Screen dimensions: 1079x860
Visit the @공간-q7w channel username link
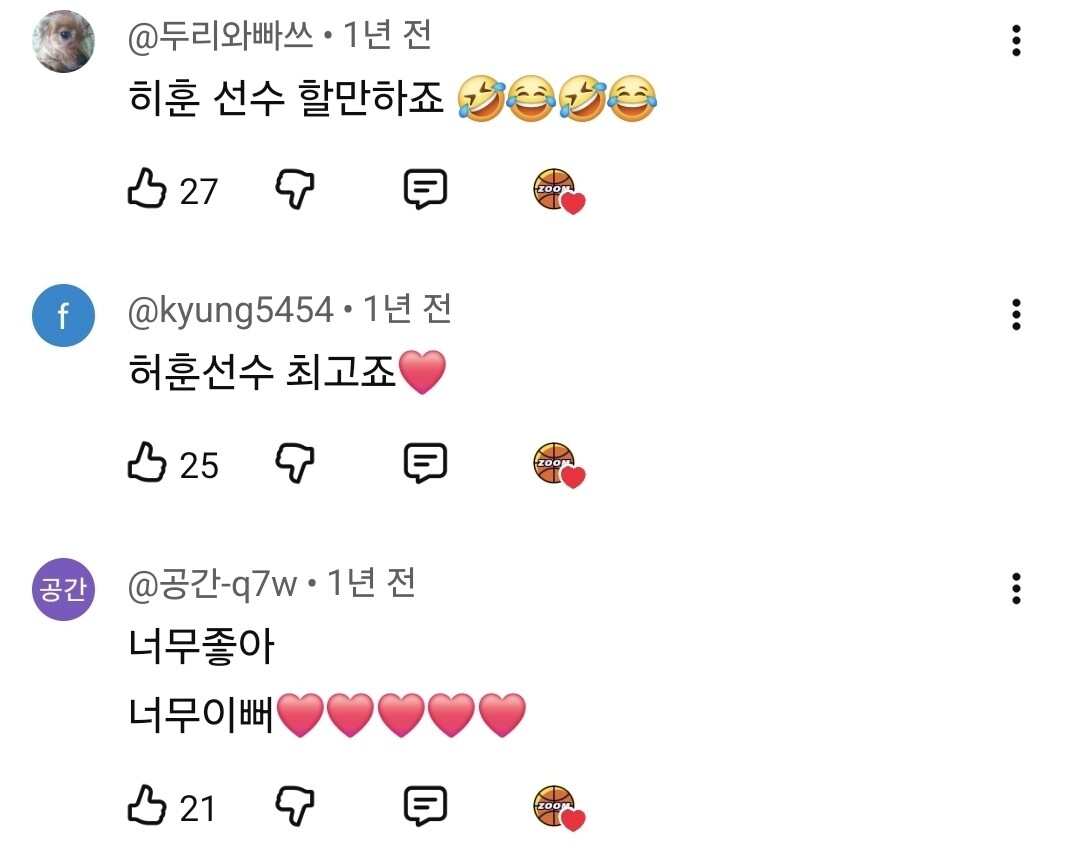213,584
